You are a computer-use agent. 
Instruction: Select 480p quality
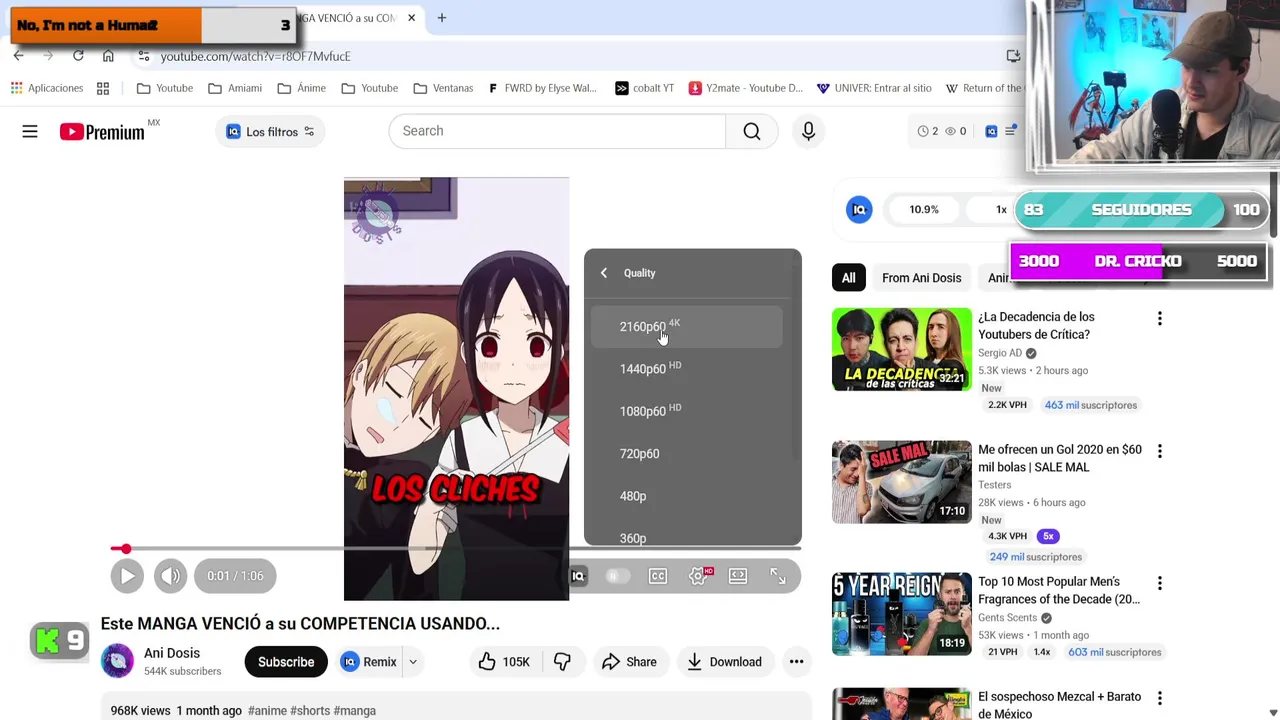click(x=687, y=496)
